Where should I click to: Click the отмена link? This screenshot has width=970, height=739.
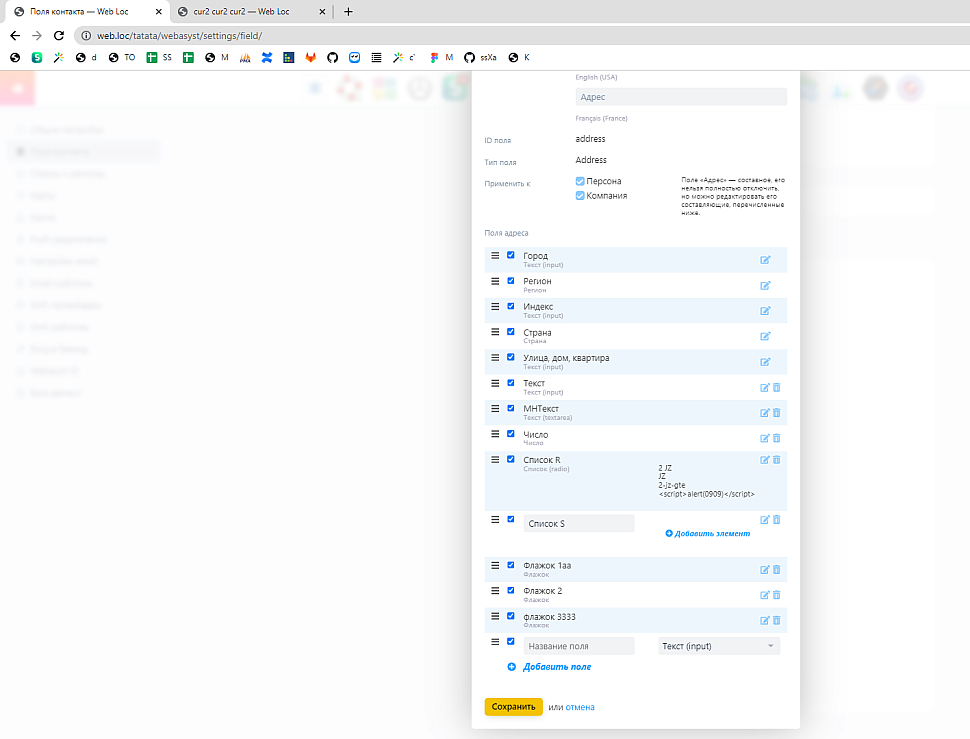[x=580, y=707]
